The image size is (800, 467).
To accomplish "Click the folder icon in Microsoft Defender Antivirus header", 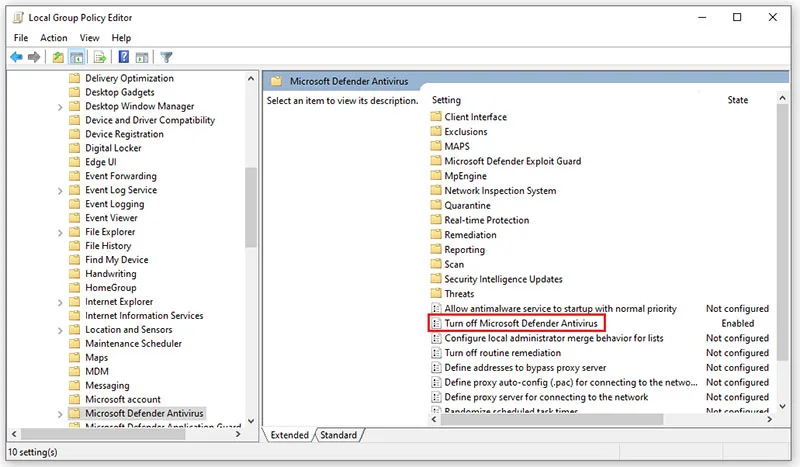I will pyautogui.click(x=276, y=81).
